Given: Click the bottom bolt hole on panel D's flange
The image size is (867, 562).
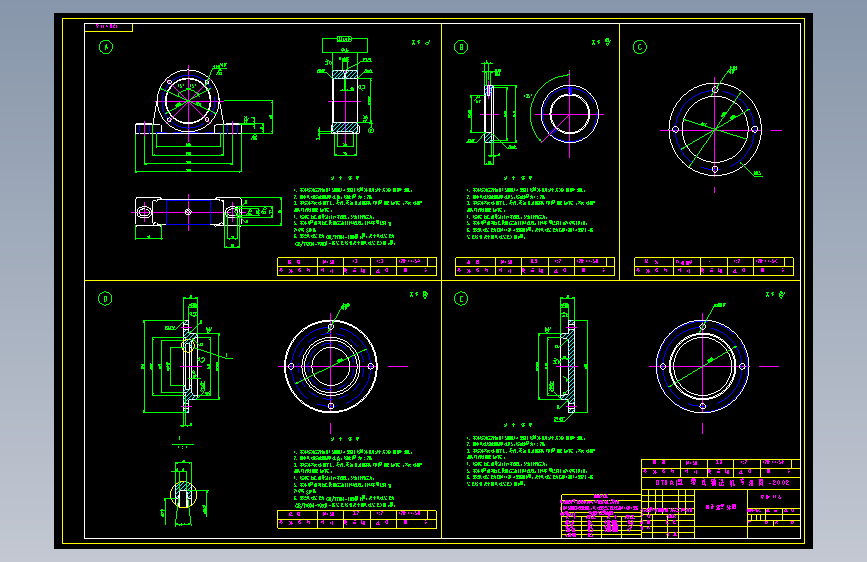Looking at the screenshot, I should click(331, 406).
